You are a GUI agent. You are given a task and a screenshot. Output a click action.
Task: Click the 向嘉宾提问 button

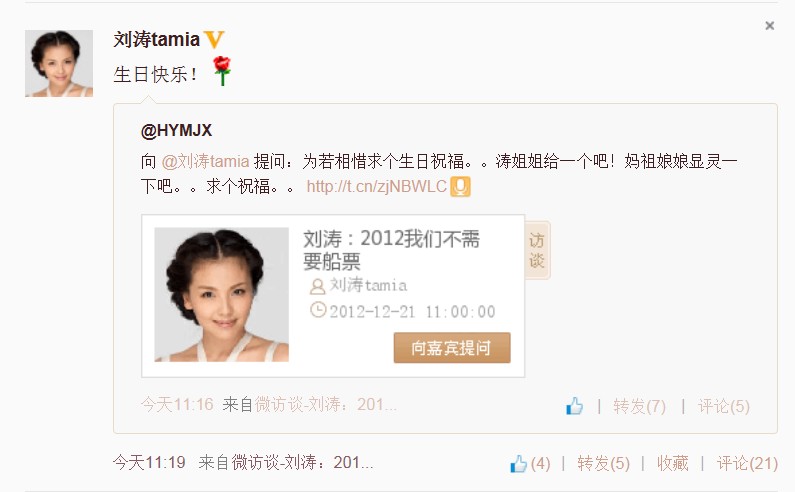tap(452, 348)
